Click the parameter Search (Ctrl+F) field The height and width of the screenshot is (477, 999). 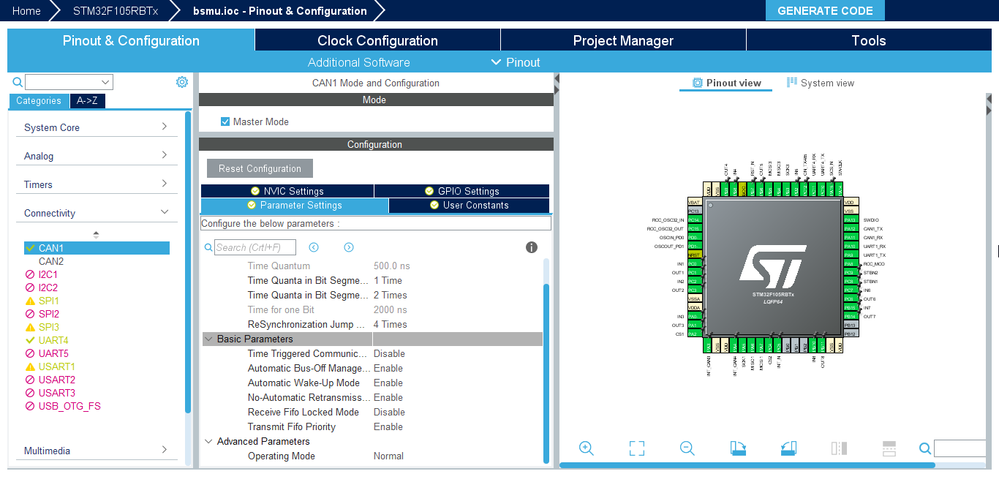click(x=255, y=247)
